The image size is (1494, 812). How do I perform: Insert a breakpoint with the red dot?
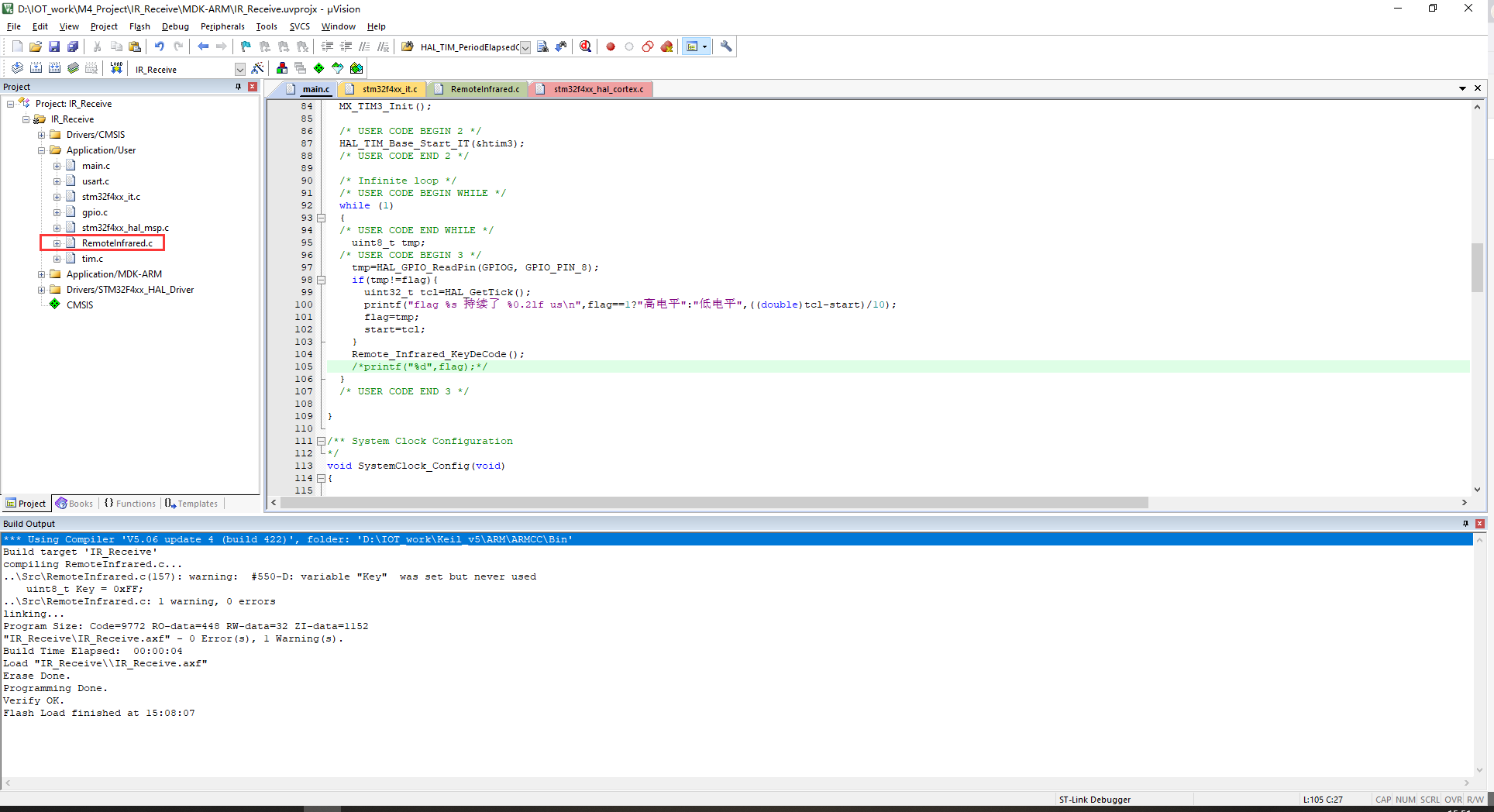pos(611,46)
